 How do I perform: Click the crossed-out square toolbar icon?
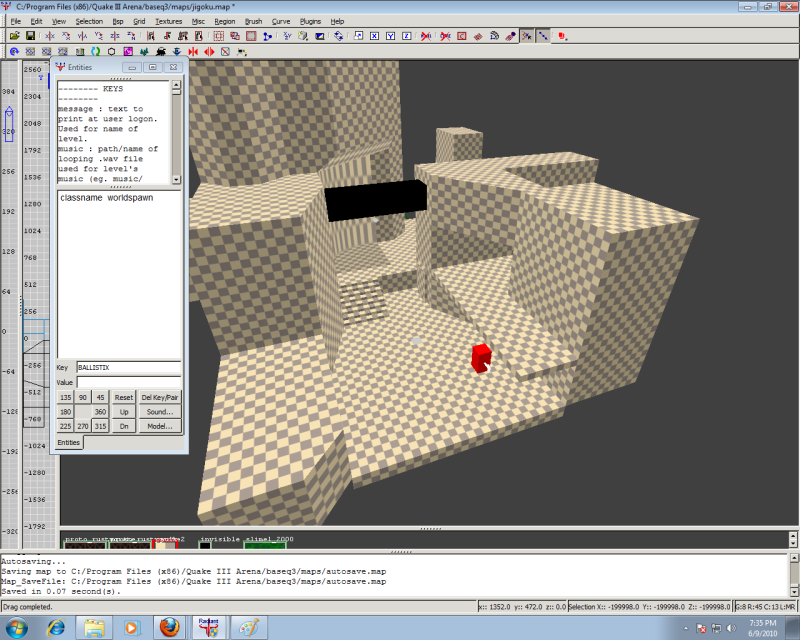click(x=226, y=52)
